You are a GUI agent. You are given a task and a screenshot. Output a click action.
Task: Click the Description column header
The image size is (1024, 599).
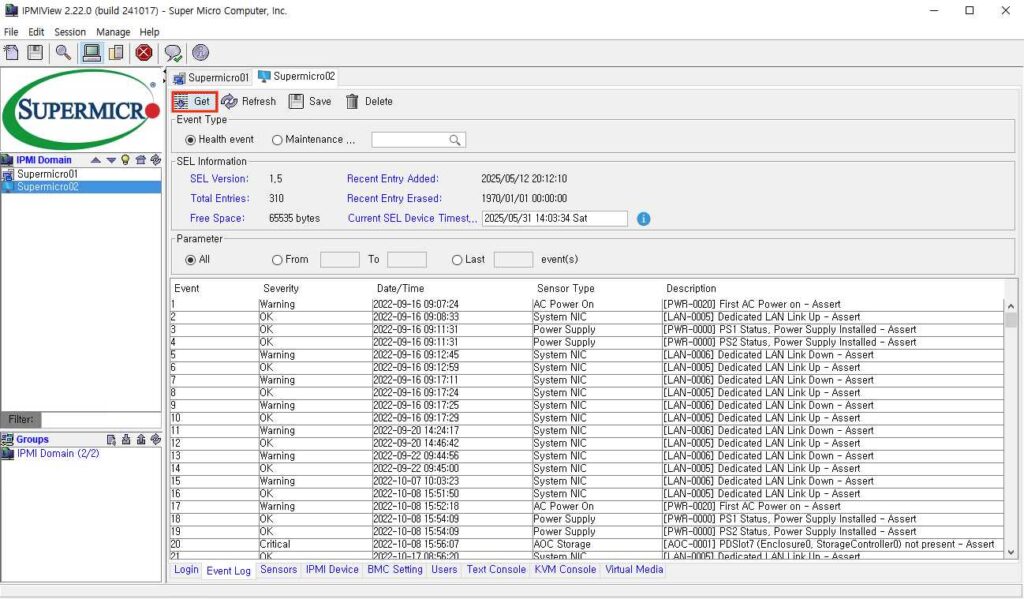(x=691, y=289)
